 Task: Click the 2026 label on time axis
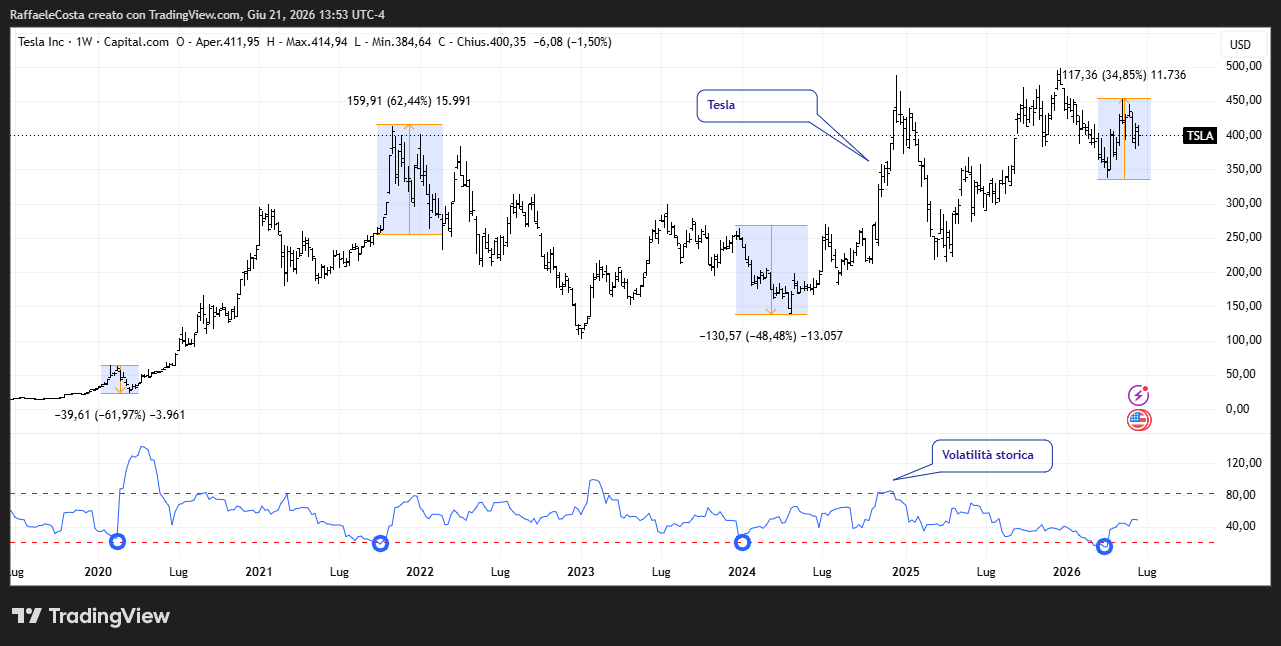1067,573
